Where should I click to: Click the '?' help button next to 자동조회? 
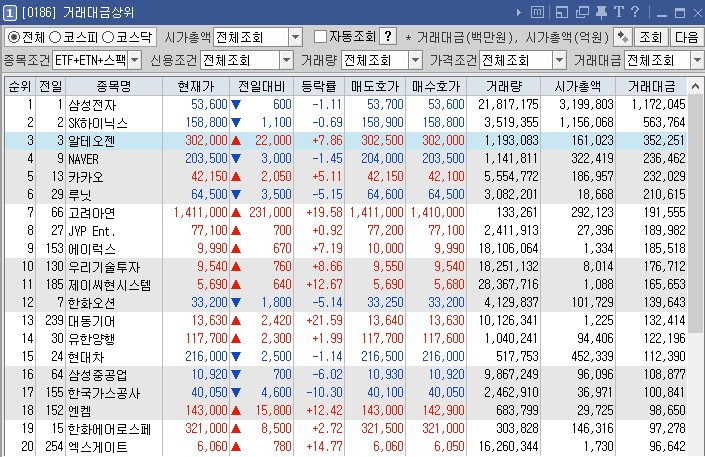pyautogui.click(x=388, y=36)
